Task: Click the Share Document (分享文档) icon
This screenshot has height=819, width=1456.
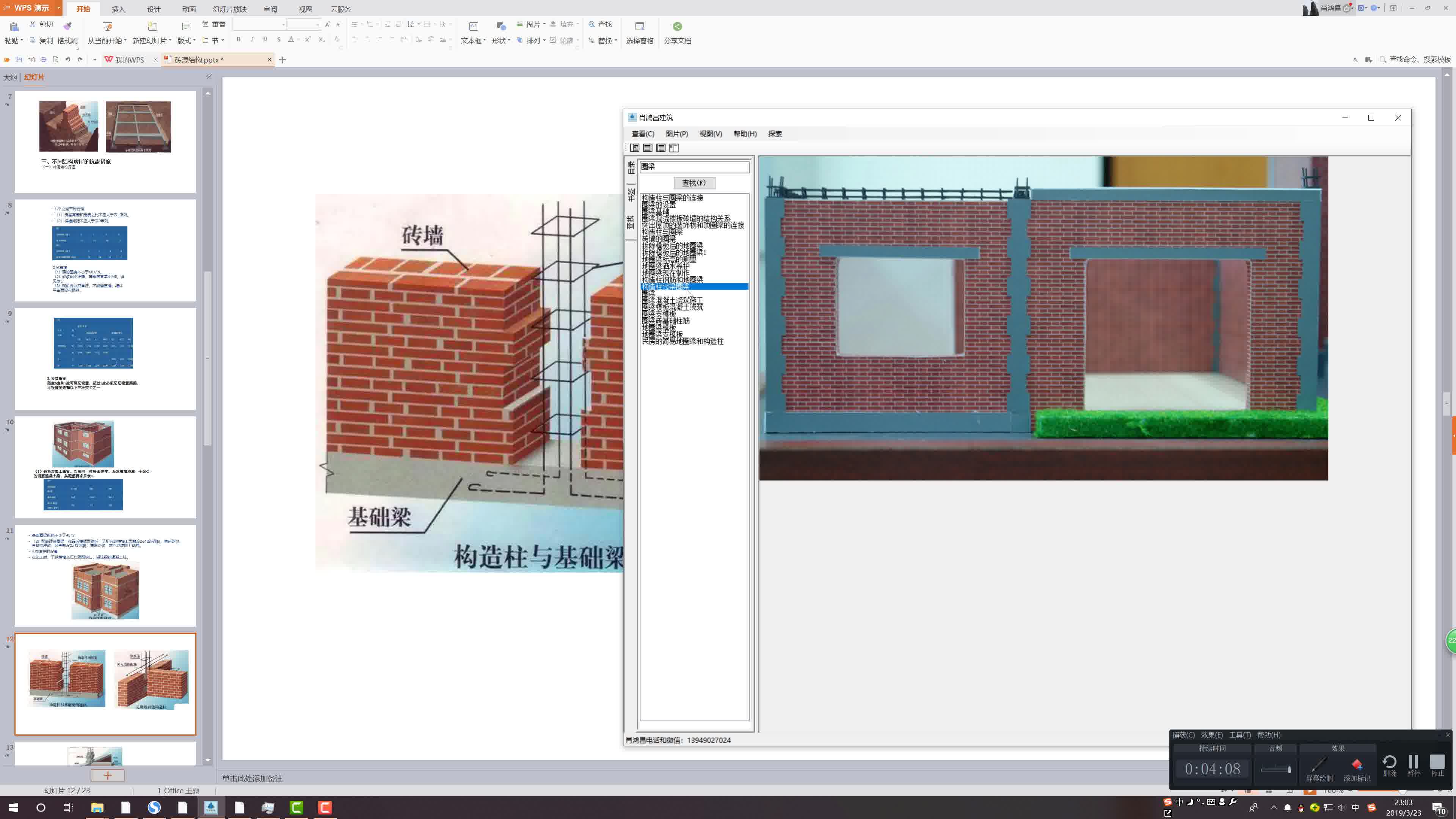Action: pyautogui.click(x=677, y=26)
